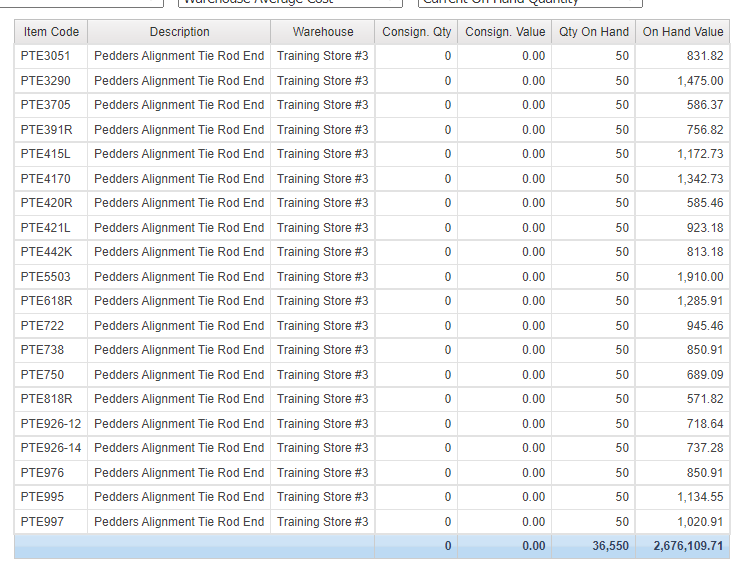
Task: Select item code PTE926-12
Action: tap(51, 424)
